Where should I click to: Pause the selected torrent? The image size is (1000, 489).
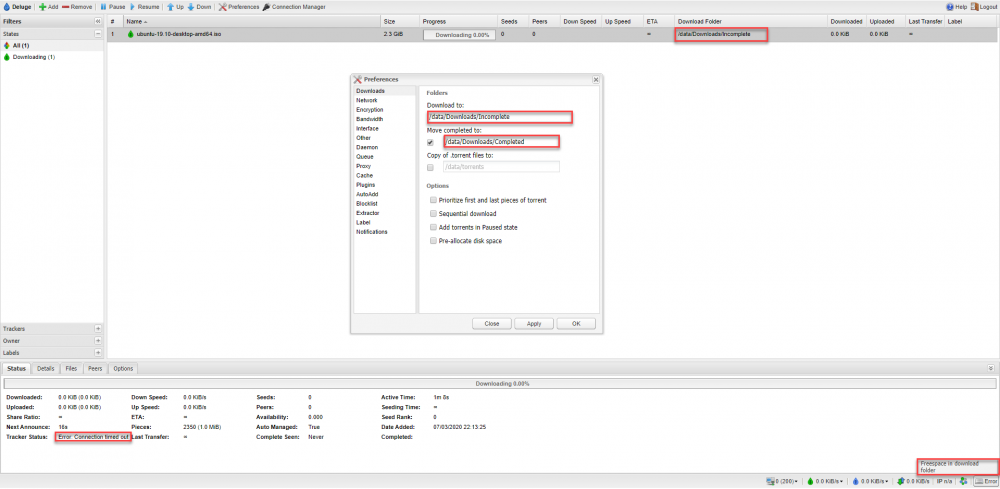click(112, 6)
